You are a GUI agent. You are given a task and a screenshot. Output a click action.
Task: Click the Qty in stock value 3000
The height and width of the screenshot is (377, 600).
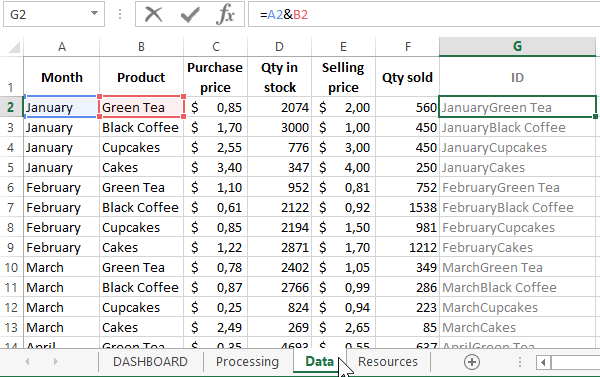[x=279, y=127]
